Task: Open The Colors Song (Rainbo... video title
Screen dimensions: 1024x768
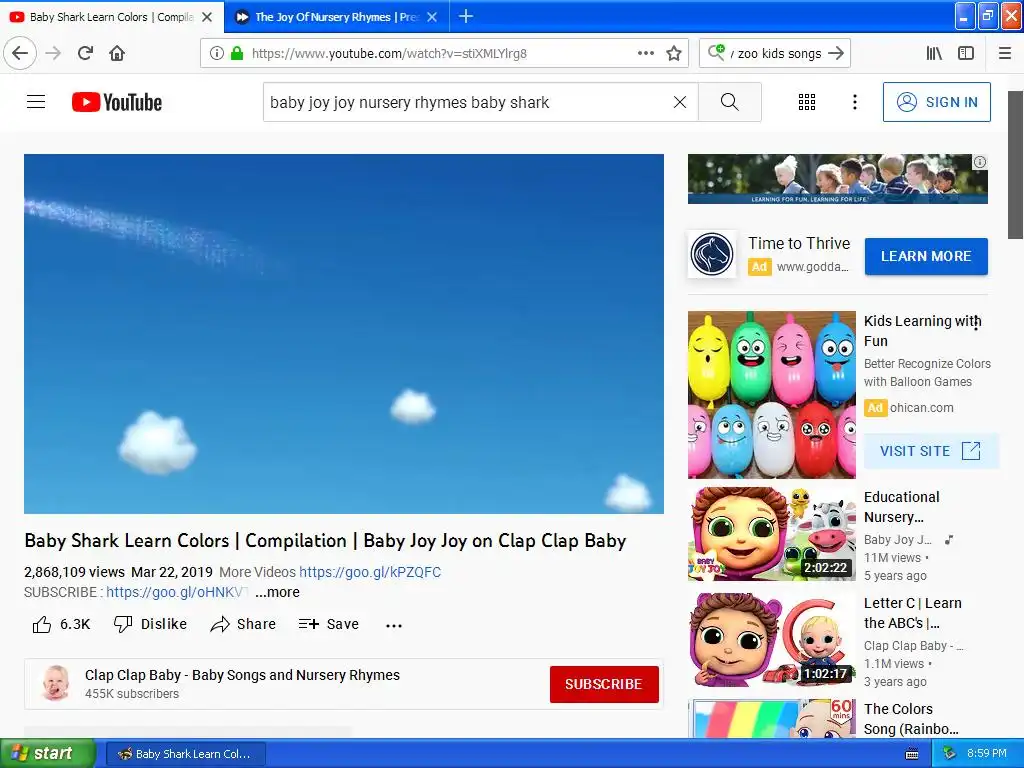Action: point(911,718)
